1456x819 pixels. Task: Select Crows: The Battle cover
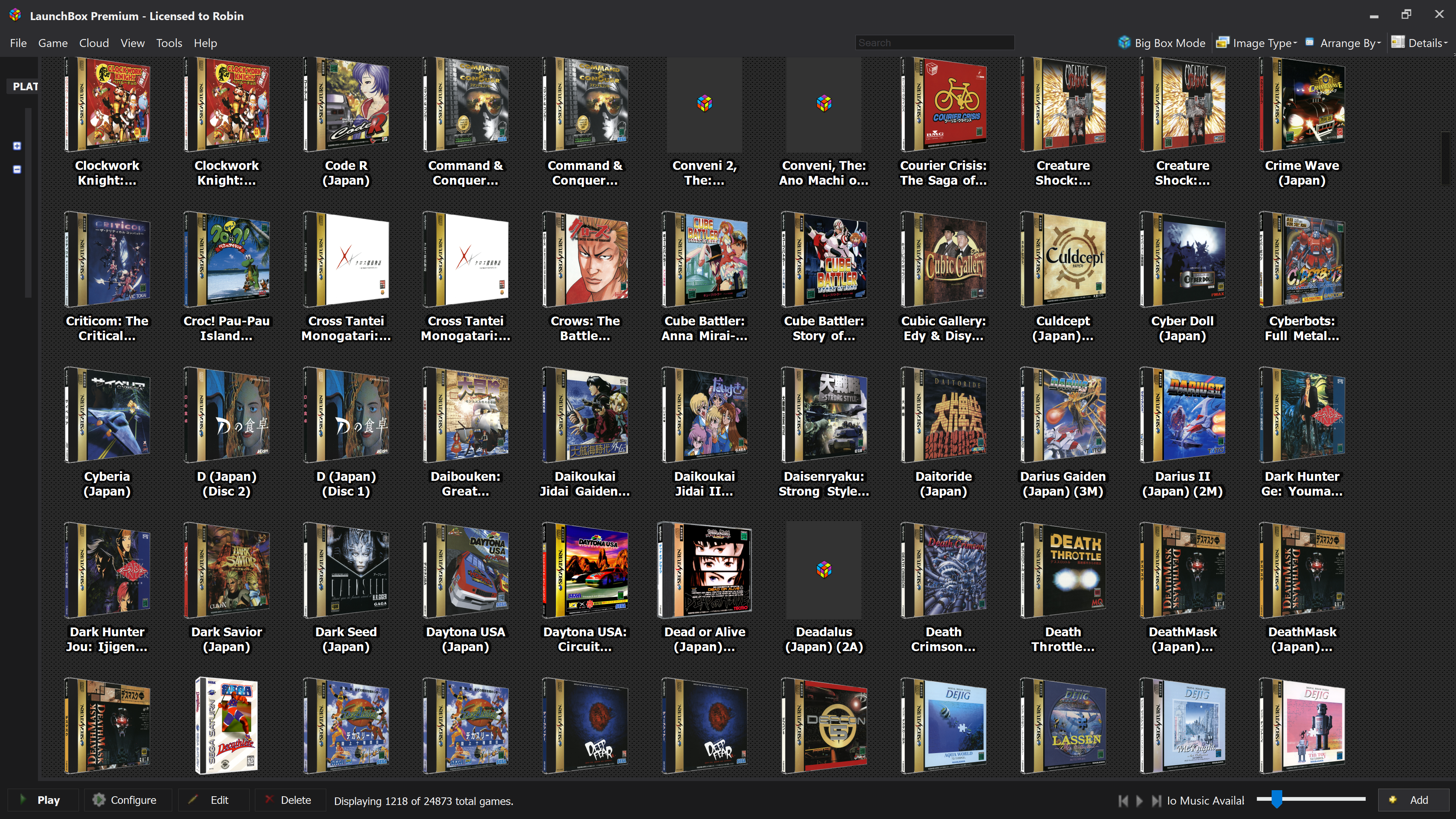(585, 260)
